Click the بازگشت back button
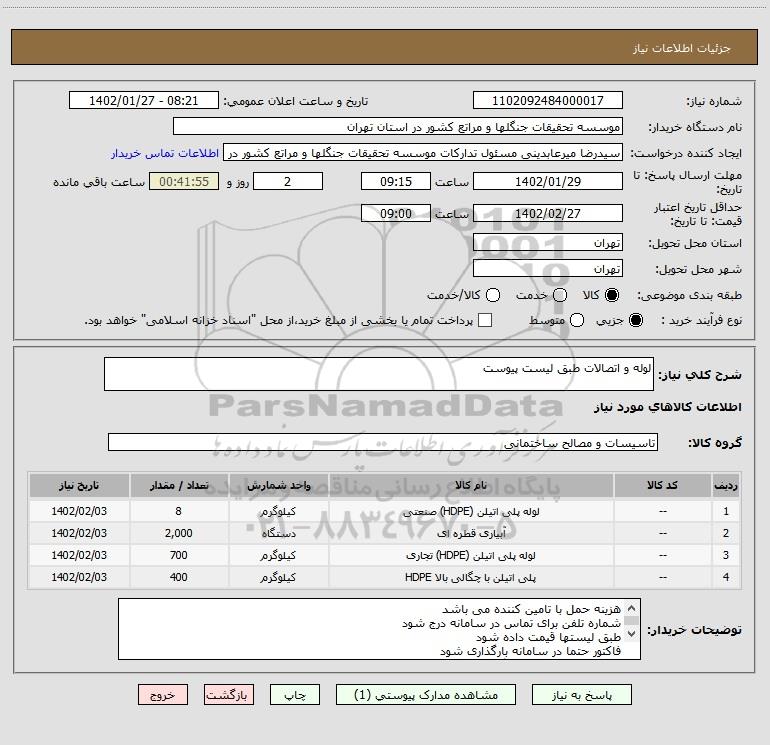The height and width of the screenshot is (745, 770). 229,695
